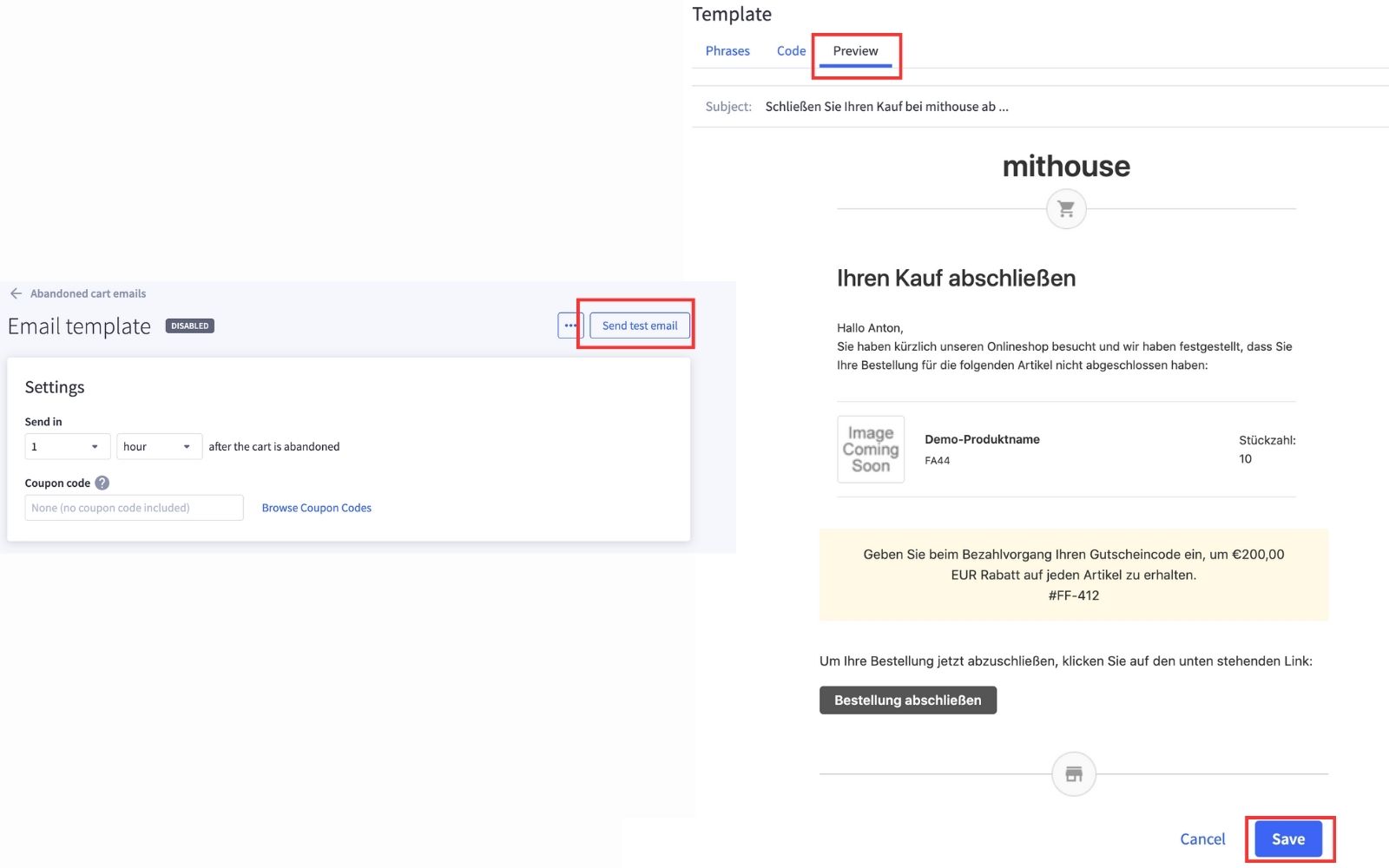Save the email template

[1288, 839]
